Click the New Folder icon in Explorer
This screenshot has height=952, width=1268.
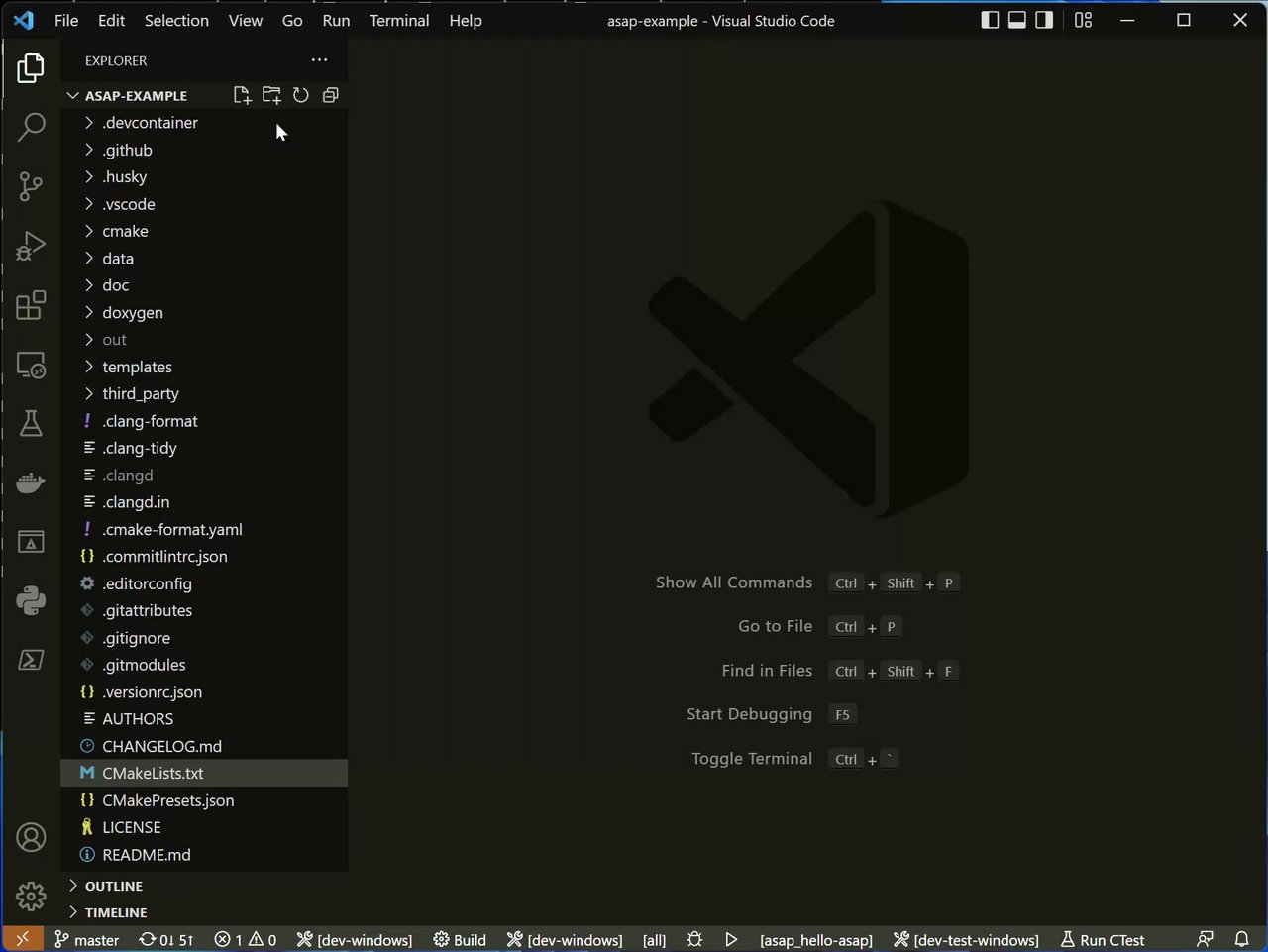[271, 95]
